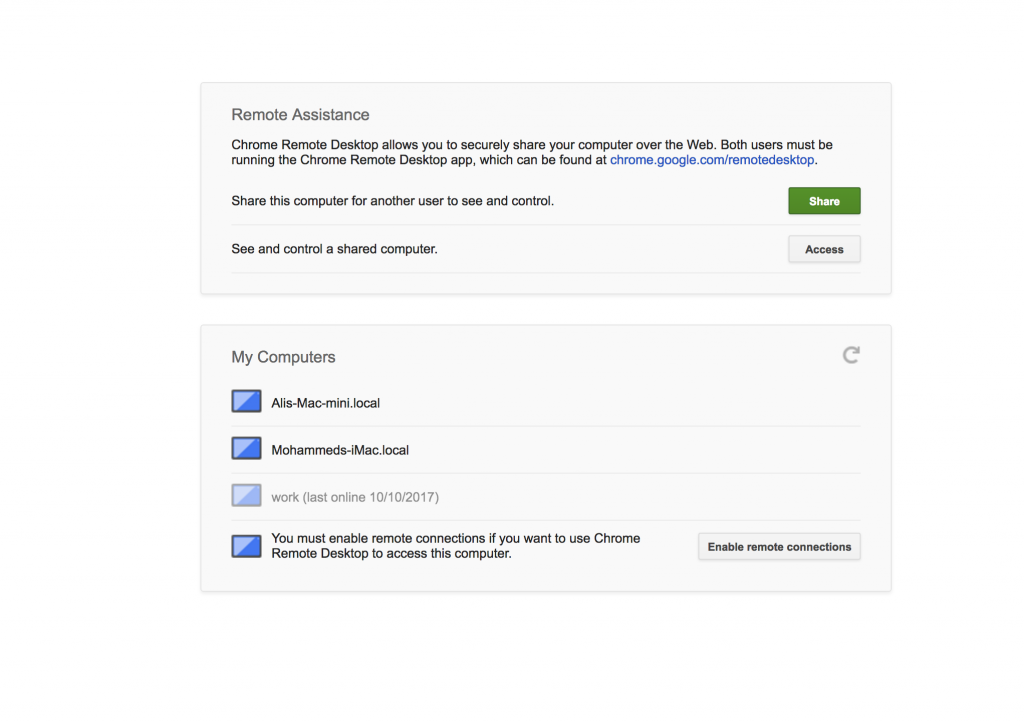Connect to Alis-Mac-mini.local host name
Image resolution: width=1024 pixels, height=722 pixels.
pyautogui.click(x=325, y=403)
